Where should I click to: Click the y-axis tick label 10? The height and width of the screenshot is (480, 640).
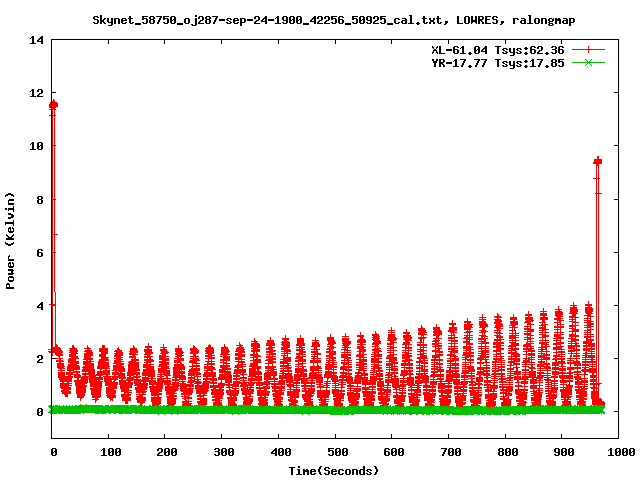pos(36,146)
